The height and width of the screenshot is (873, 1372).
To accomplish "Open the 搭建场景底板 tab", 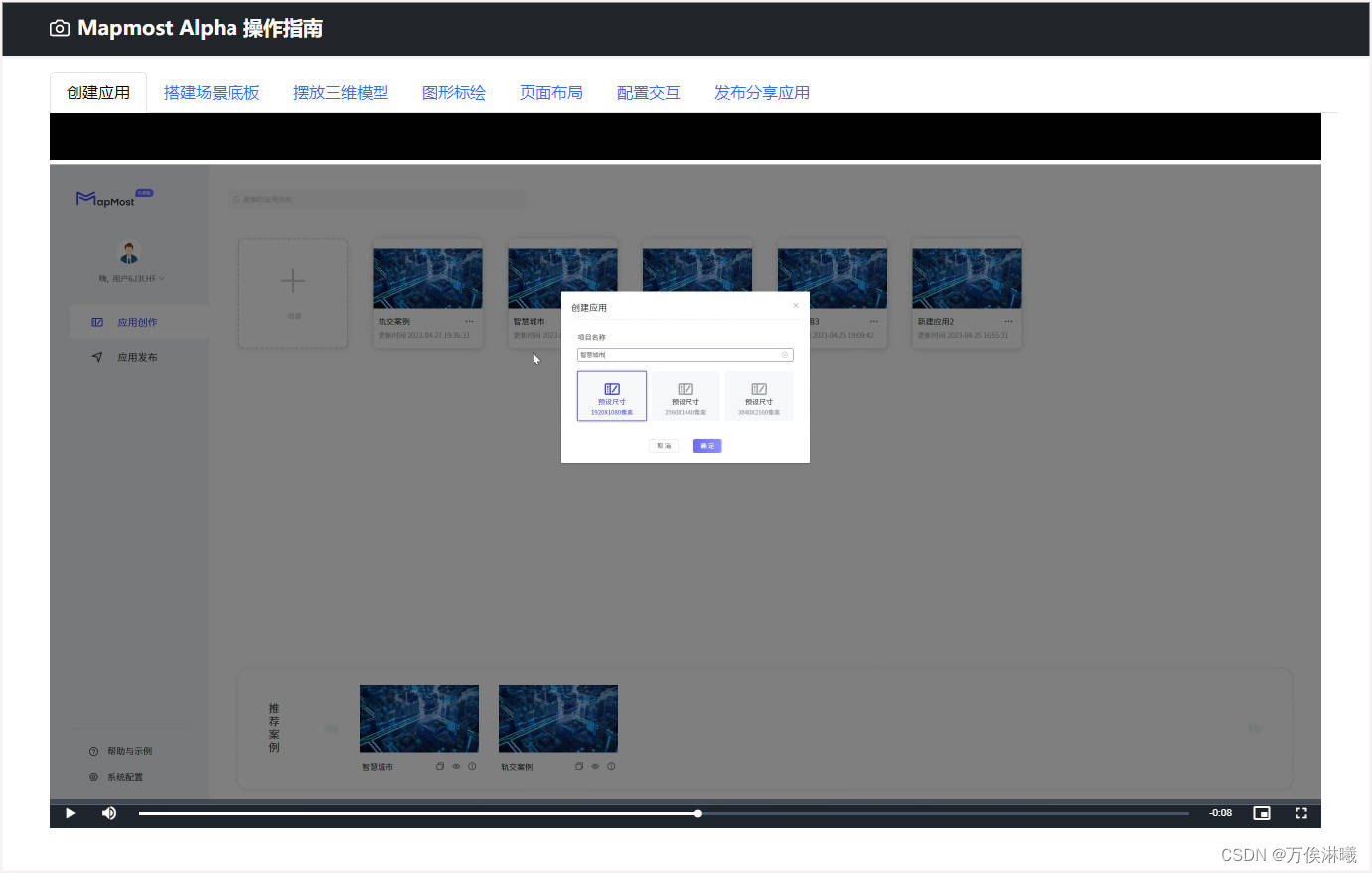I will [x=212, y=92].
